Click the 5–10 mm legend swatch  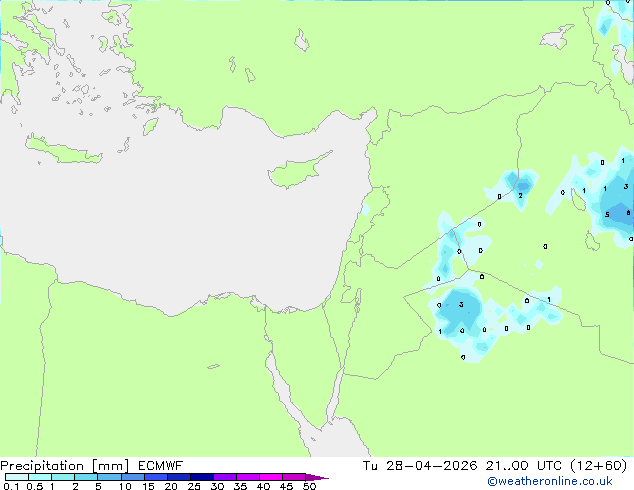(109, 477)
